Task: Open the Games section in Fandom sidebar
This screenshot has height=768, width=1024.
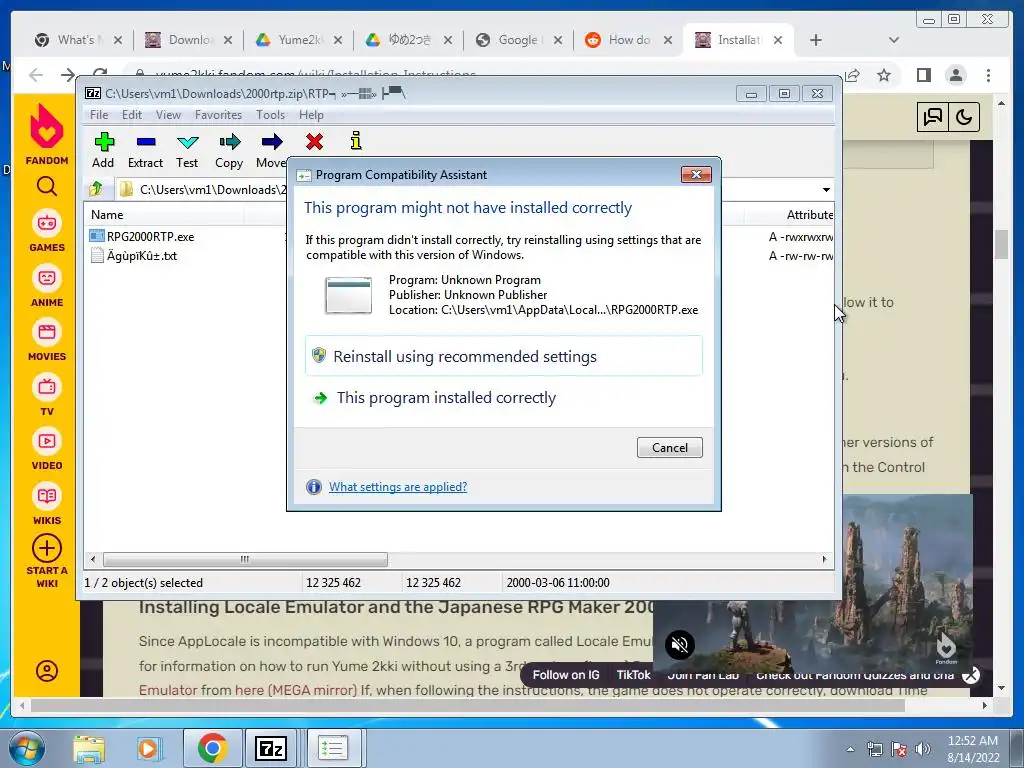Action: coord(46,231)
